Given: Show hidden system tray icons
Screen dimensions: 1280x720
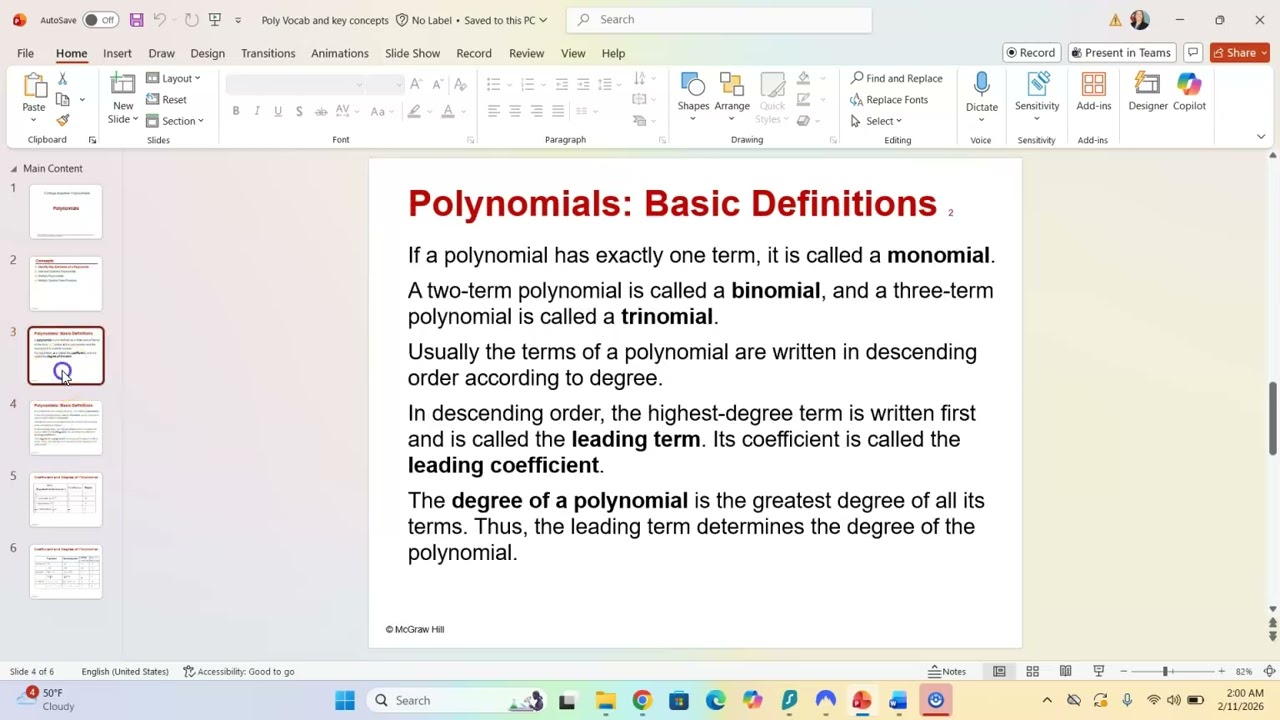Looking at the screenshot, I should pos(1047,701).
